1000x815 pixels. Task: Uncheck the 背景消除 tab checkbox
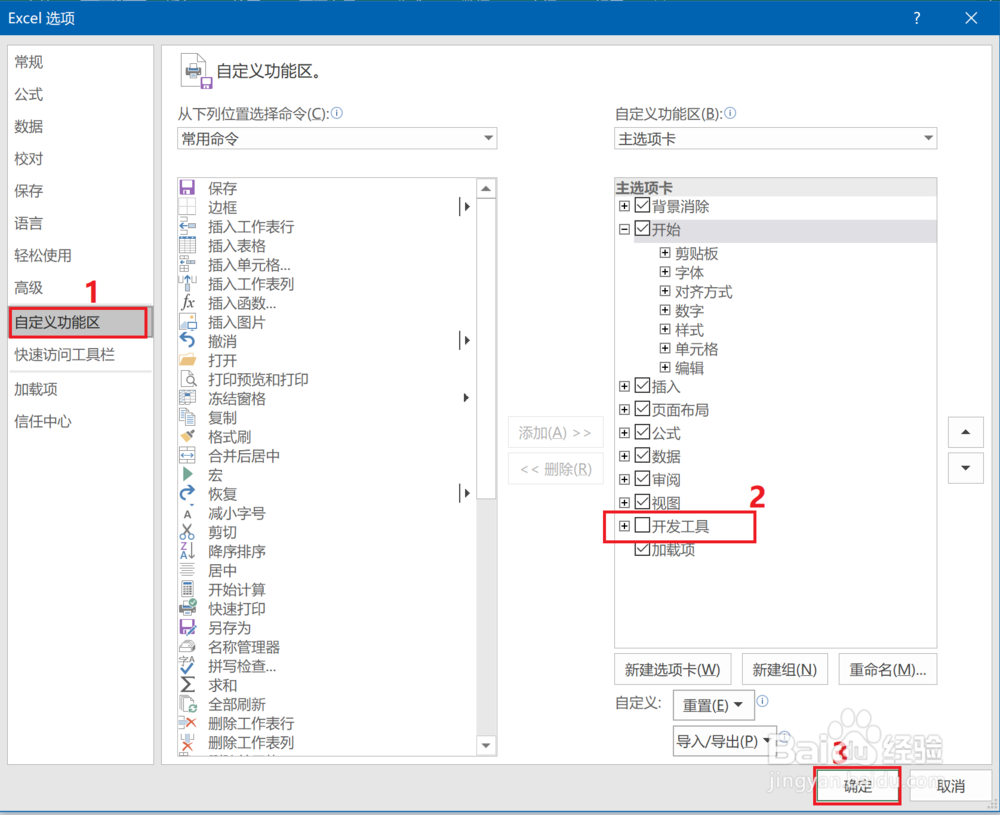coord(642,205)
